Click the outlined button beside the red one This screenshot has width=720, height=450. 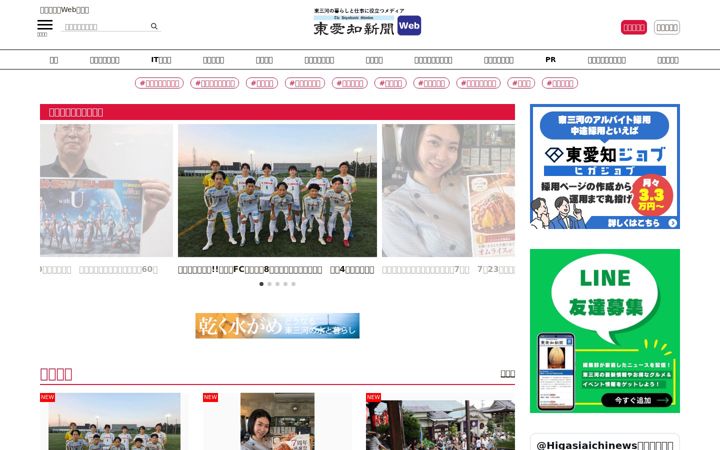pos(667,28)
